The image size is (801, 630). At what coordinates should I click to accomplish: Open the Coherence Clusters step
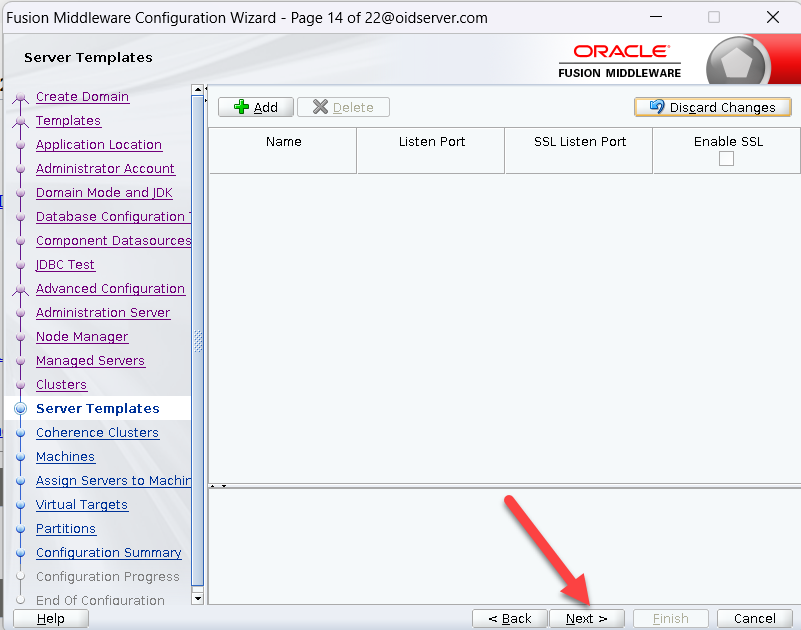click(97, 433)
